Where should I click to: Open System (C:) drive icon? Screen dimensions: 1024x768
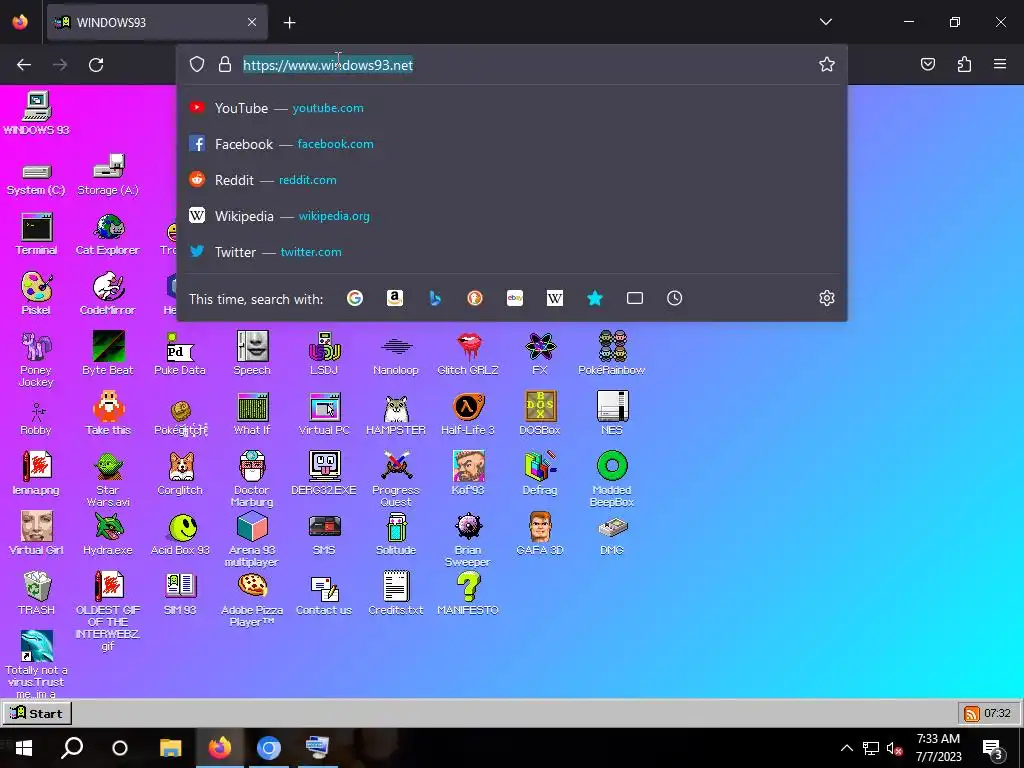[37, 172]
